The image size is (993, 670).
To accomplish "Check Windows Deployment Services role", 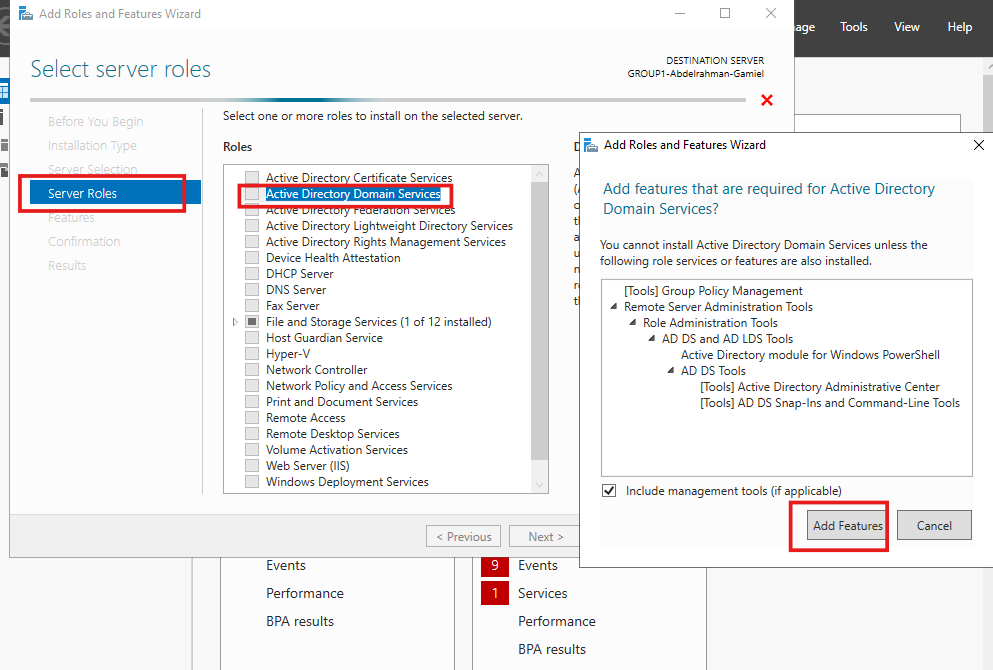I will coord(252,482).
